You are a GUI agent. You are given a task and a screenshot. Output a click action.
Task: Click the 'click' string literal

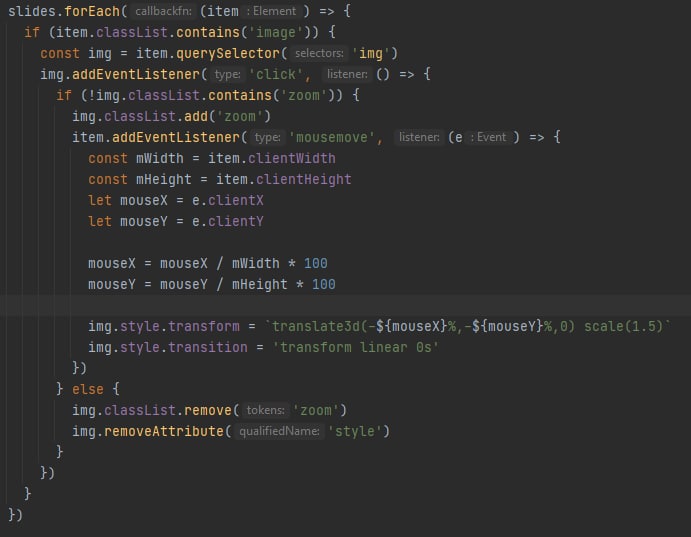[276, 74]
